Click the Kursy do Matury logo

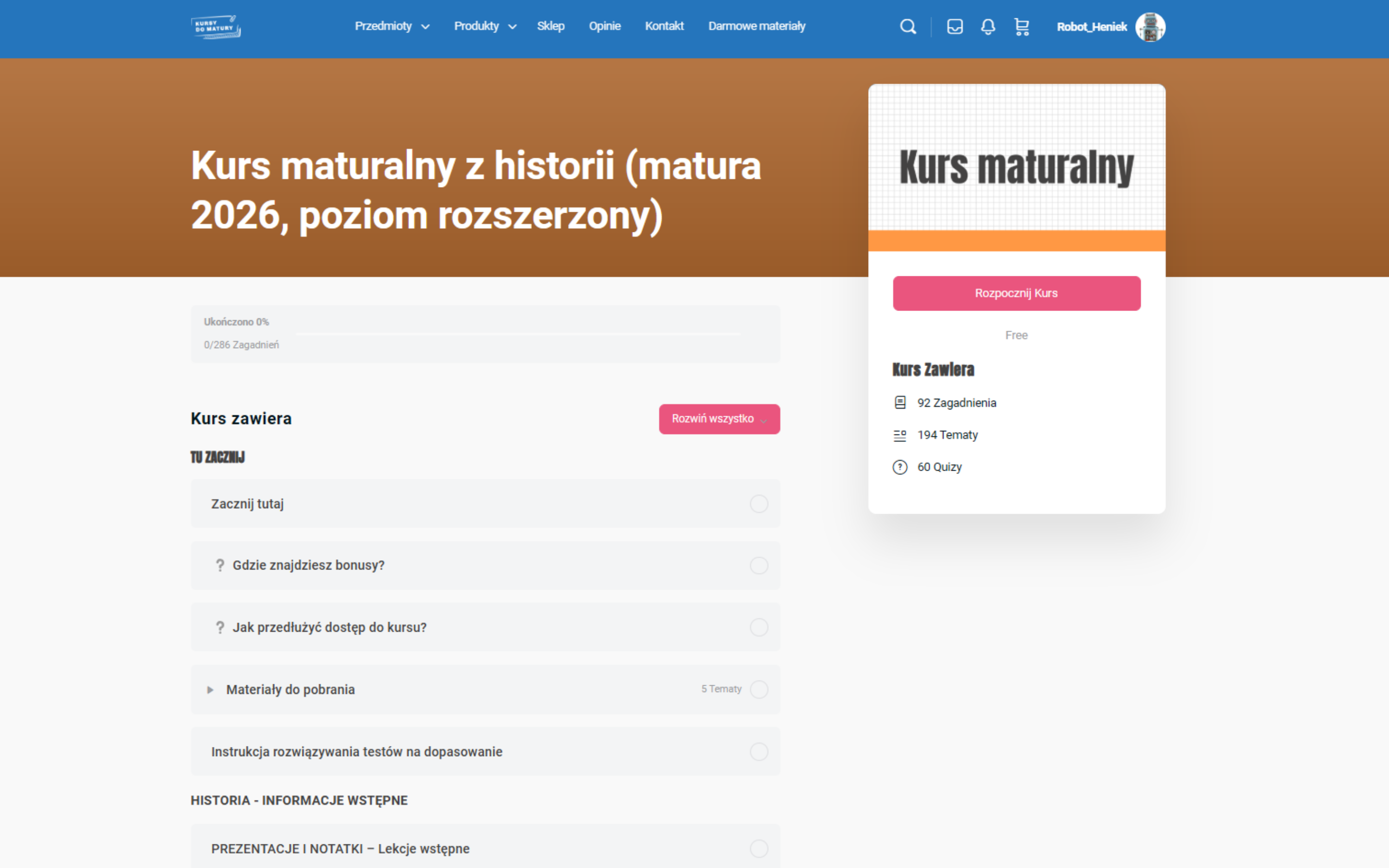tap(216, 27)
